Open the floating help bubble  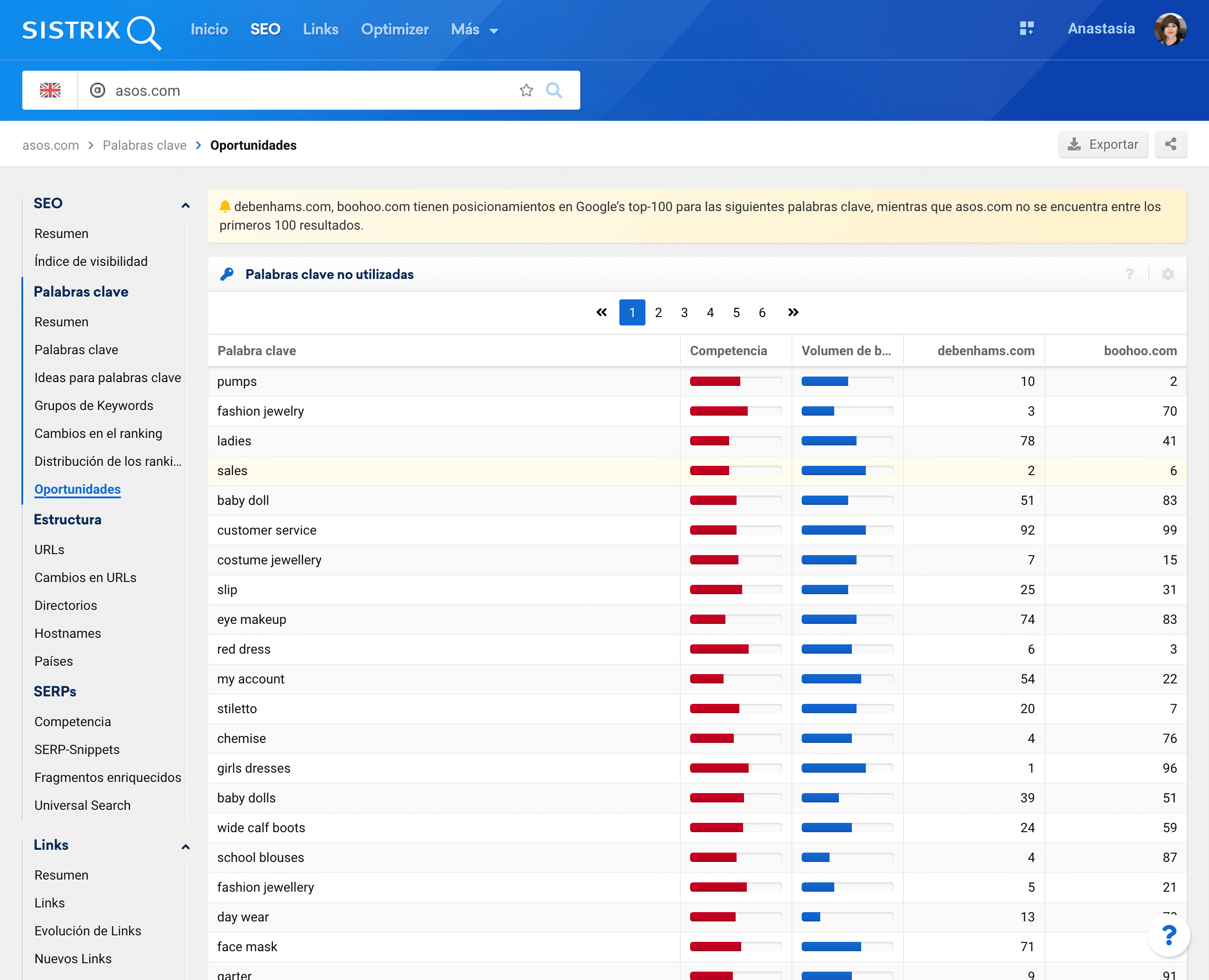(1169, 935)
